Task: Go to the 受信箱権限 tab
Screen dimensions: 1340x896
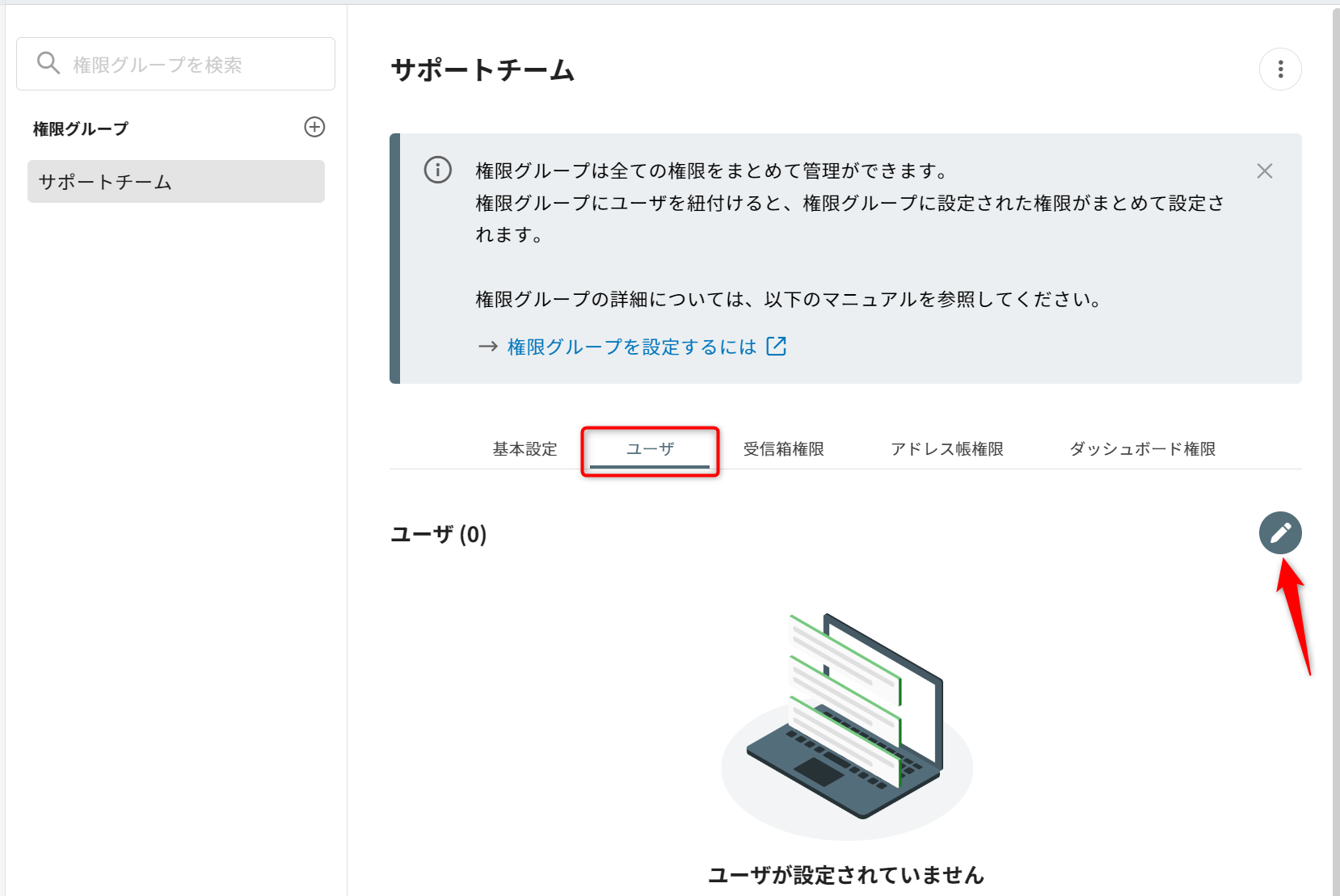Action: [x=783, y=449]
